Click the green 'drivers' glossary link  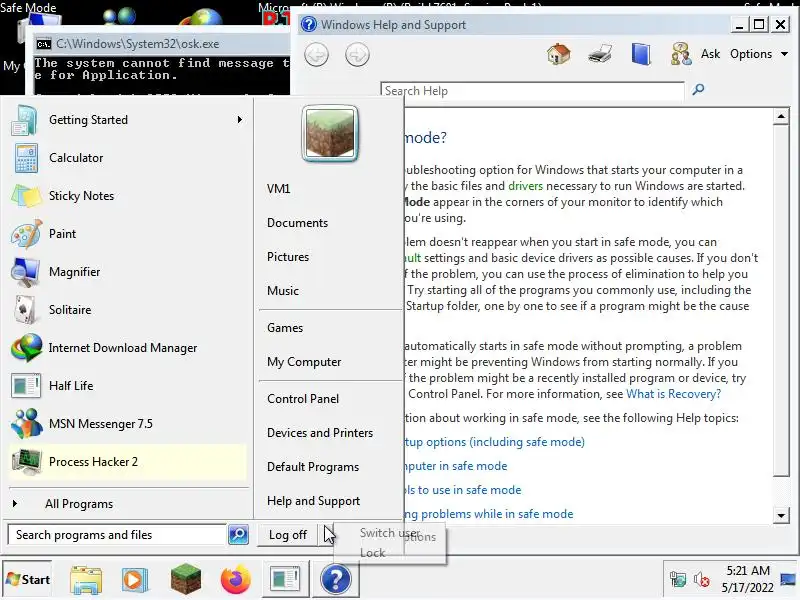click(526, 186)
